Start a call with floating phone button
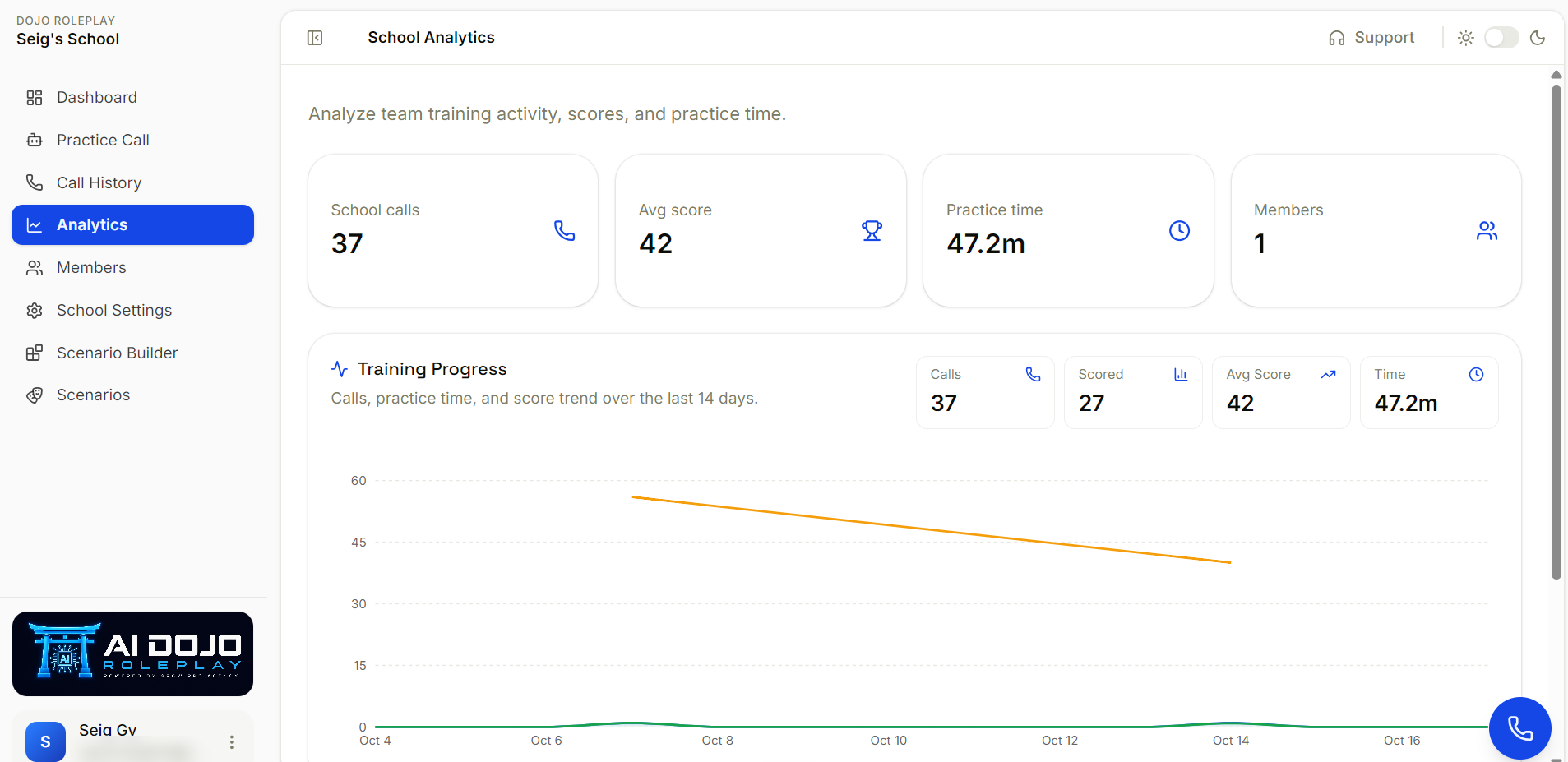 pyautogui.click(x=1520, y=728)
